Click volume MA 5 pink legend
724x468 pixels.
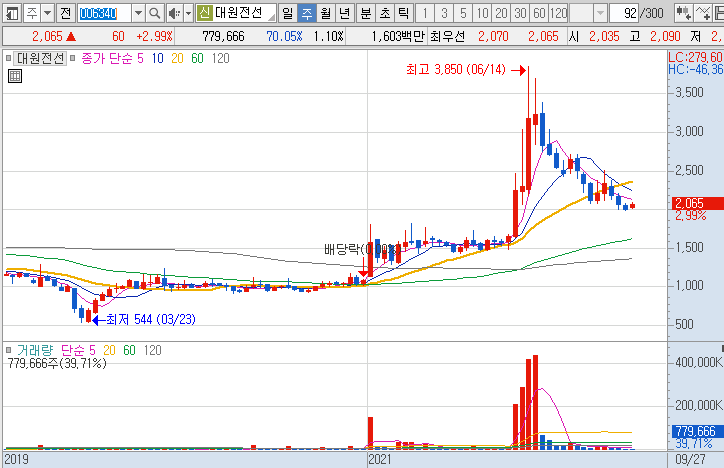(x=92, y=350)
